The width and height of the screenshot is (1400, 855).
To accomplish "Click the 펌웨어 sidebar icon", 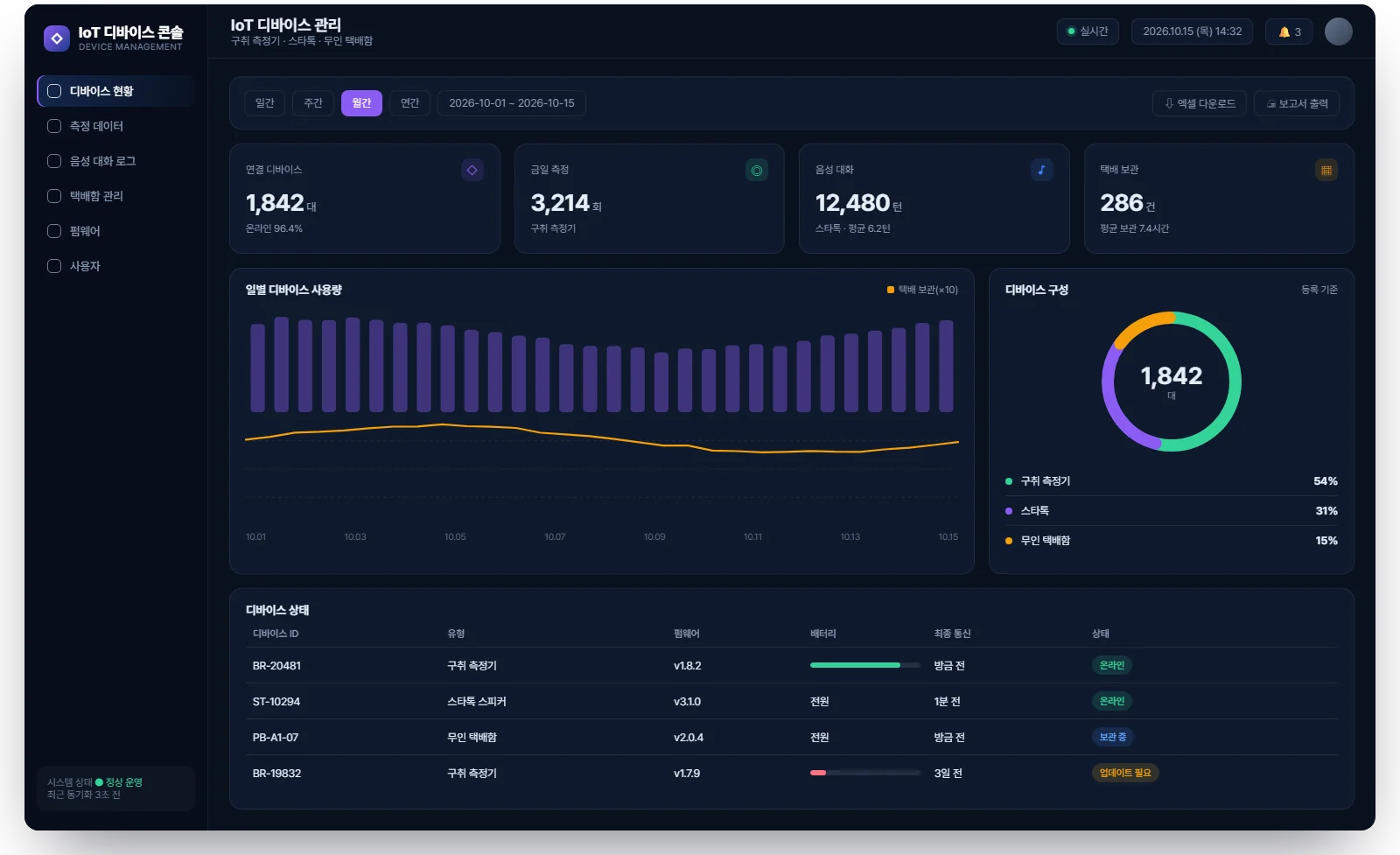I will tap(54, 231).
